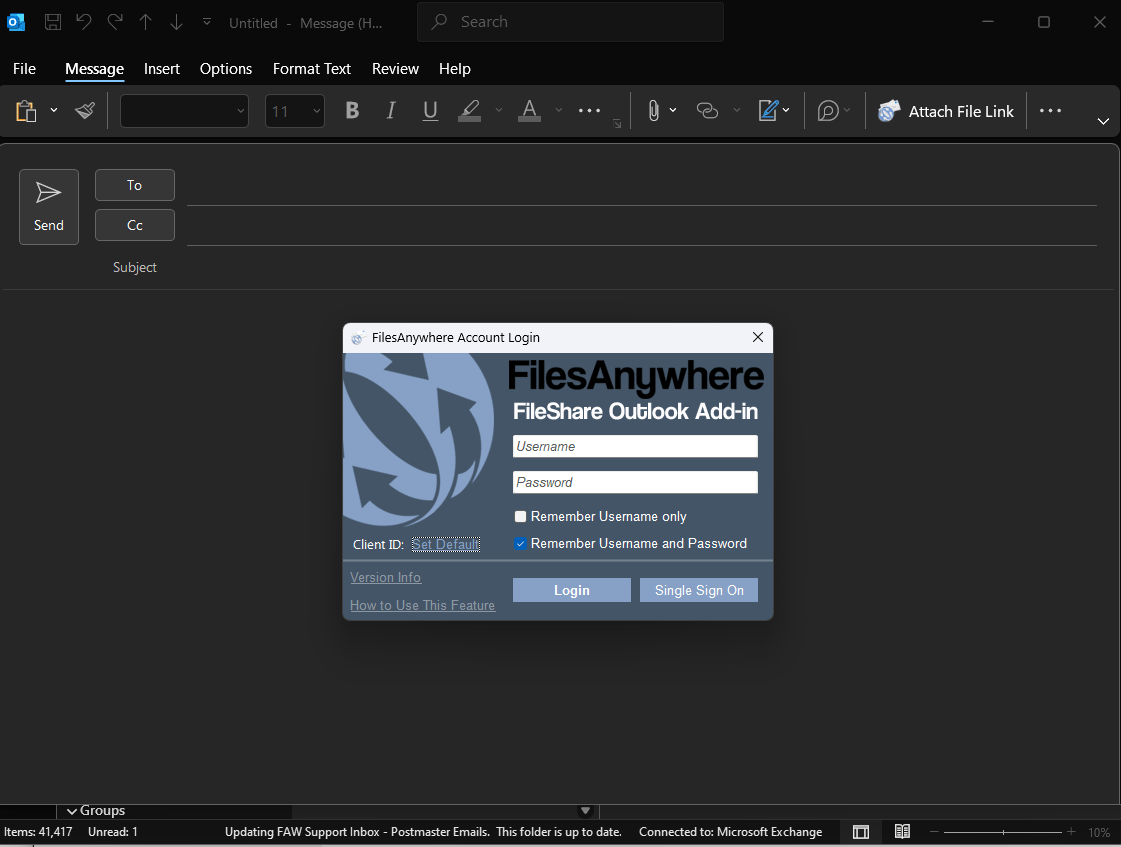This screenshot has height=847, width=1121.
Task: Collapse the ribbon with chevron
Action: (x=1103, y=122)
